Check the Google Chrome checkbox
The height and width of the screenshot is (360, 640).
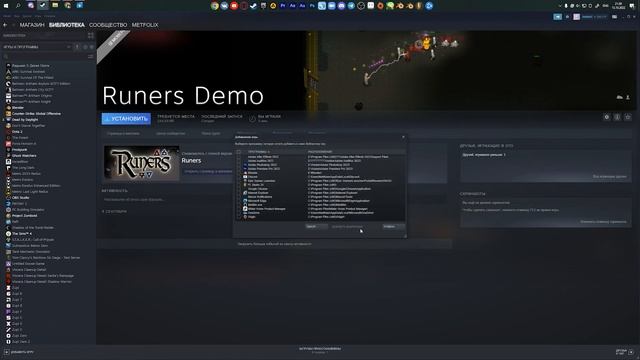(239, 189)
